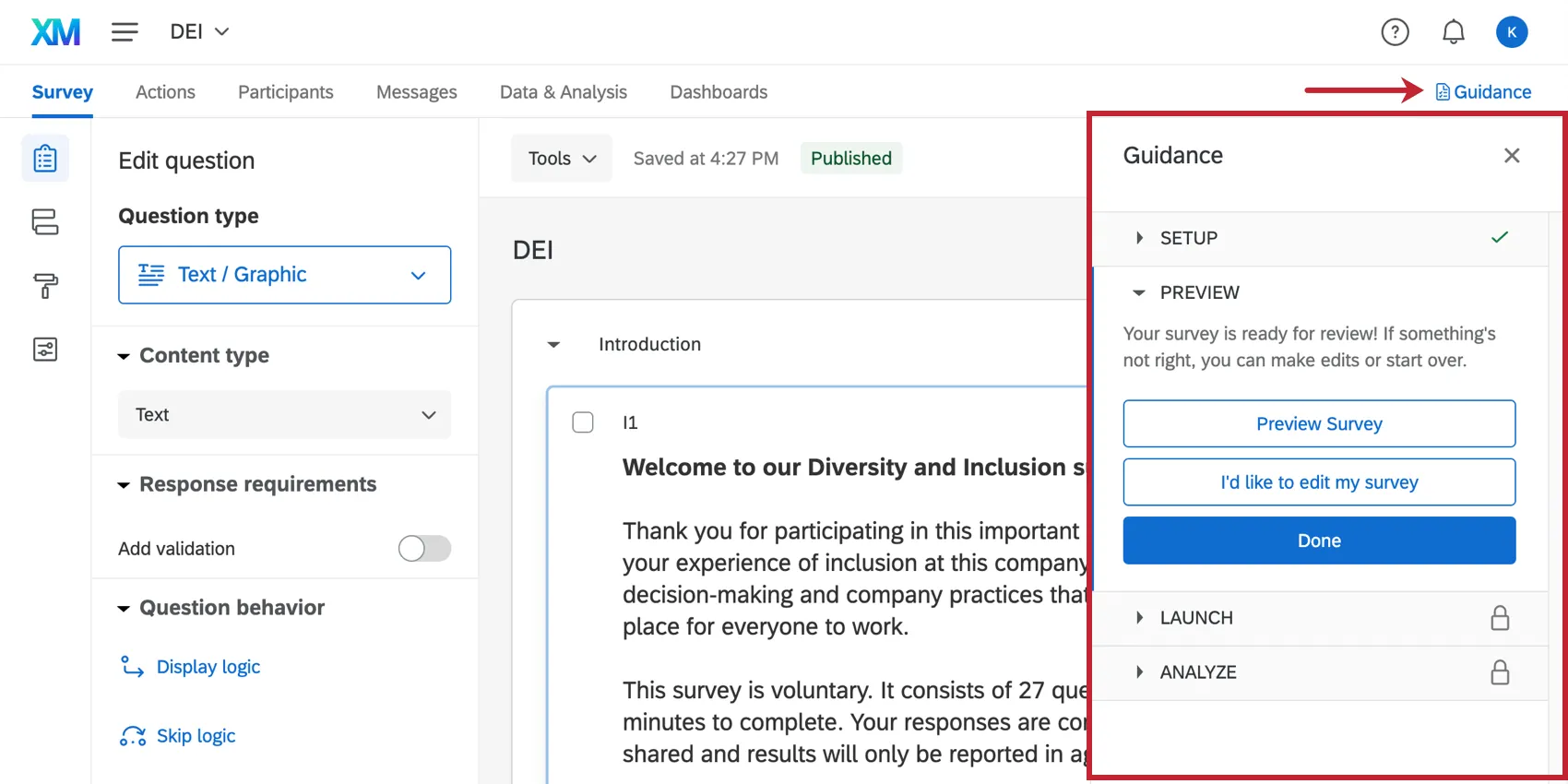The width and height of the screenshot is (1568, 784).
Task: Open the Display logic link
Action: (x=208, y=667)
